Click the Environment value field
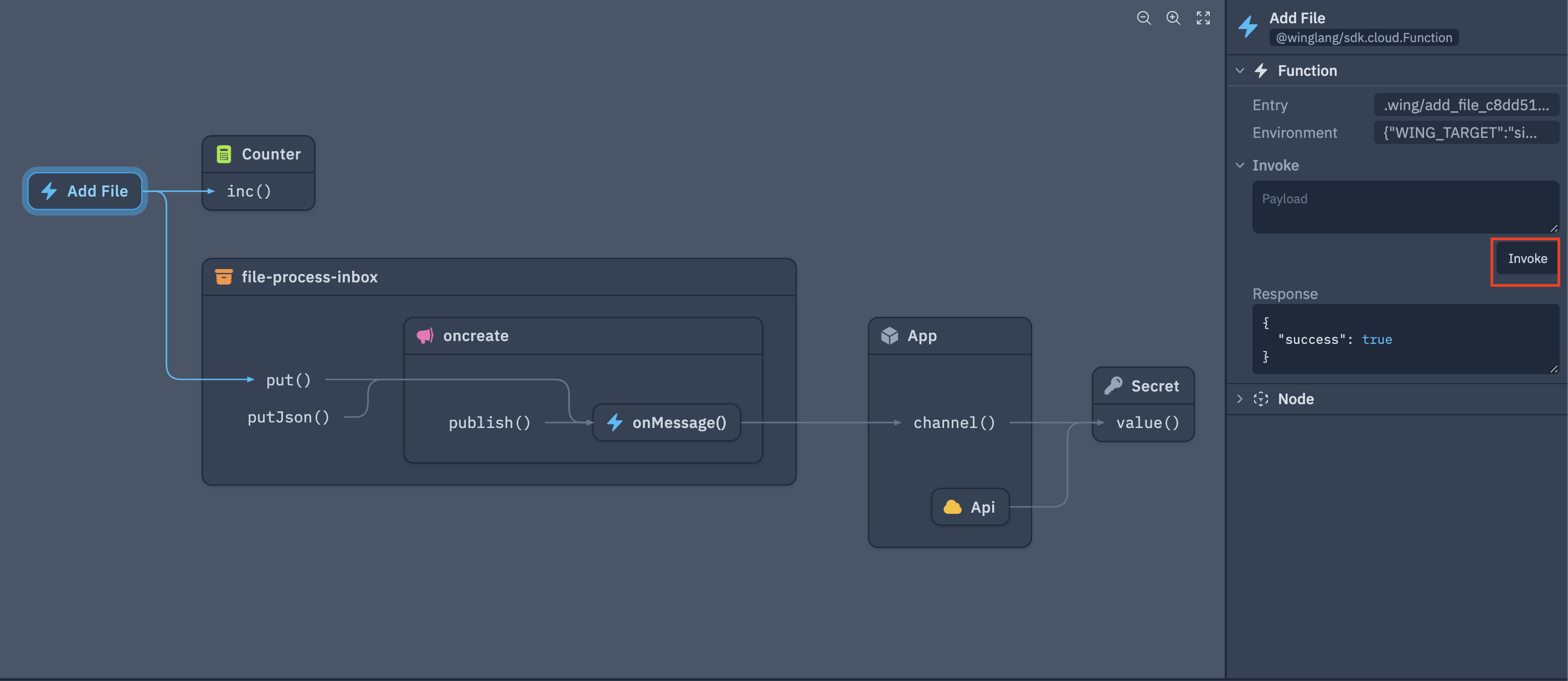Screen dimensions: 1568x681 (x=1466, y=133)
